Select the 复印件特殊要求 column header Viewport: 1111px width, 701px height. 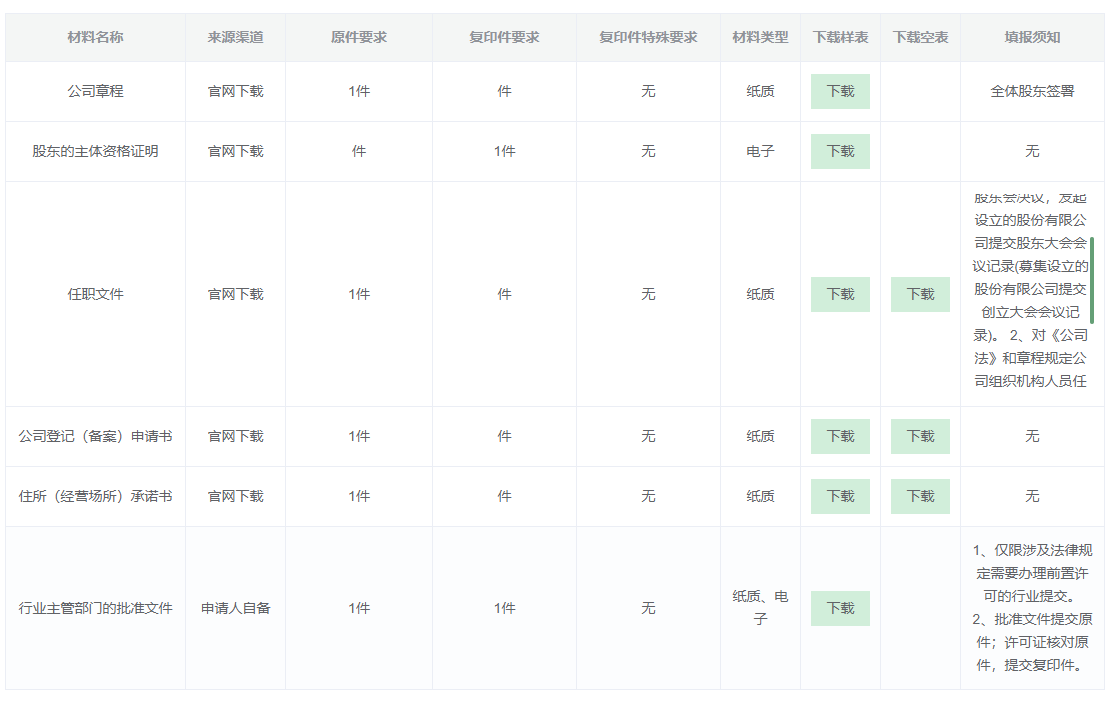tap(648, 37)
